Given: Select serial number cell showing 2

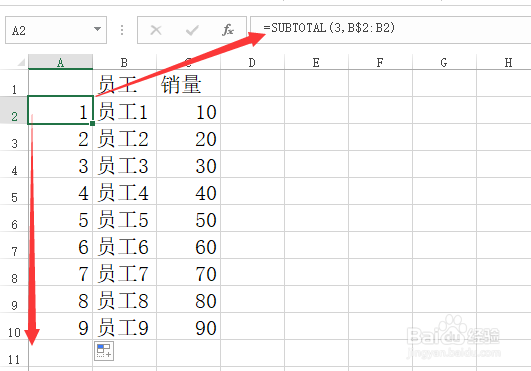Looking at the screenshot, I should tap(60, 137).
